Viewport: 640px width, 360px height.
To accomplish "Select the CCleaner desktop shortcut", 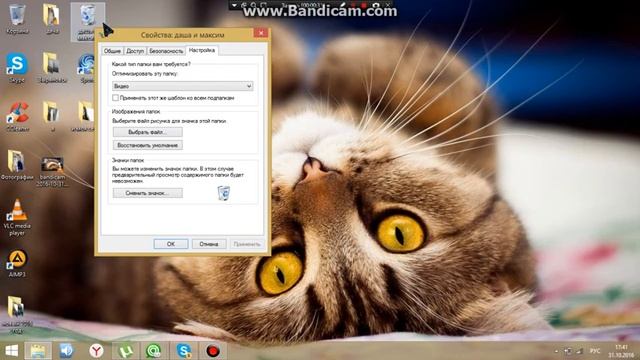I will 17,117.
